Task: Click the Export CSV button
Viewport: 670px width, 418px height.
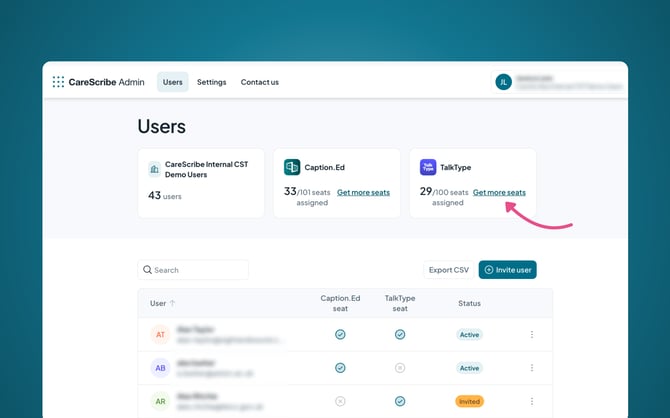Action: (448, 270)
